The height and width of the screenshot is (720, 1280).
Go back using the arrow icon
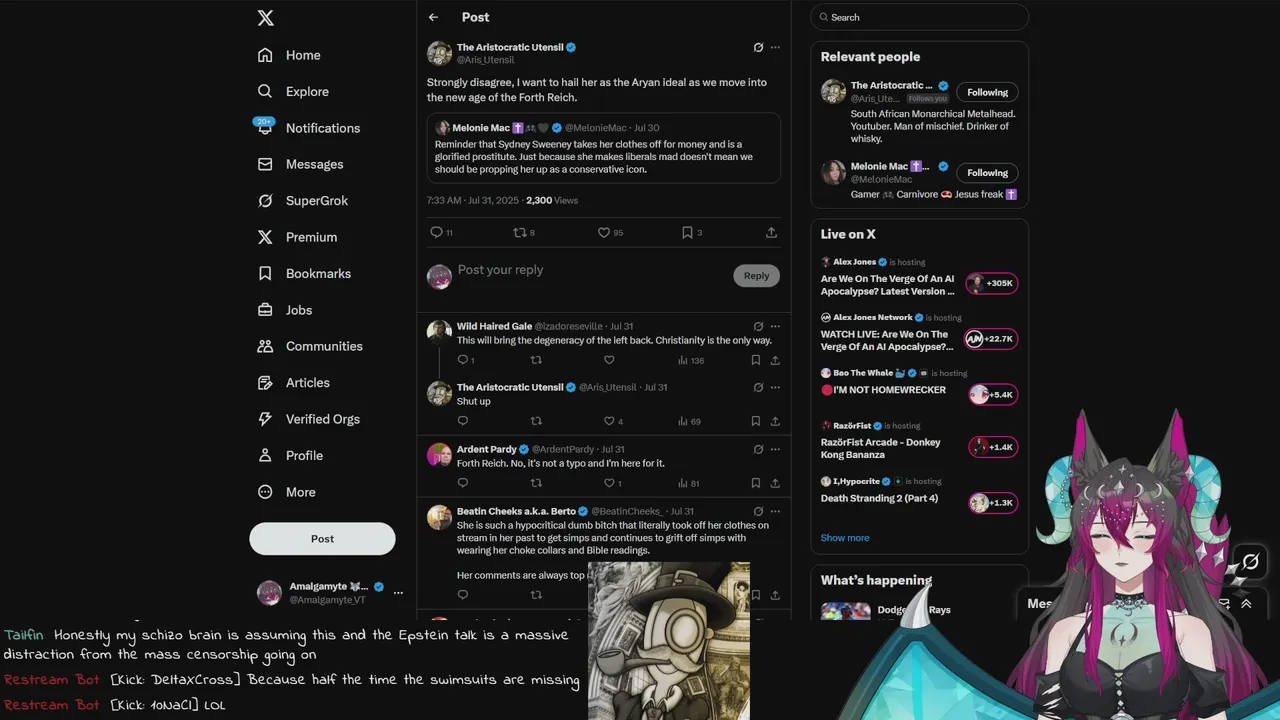[433, 17]
